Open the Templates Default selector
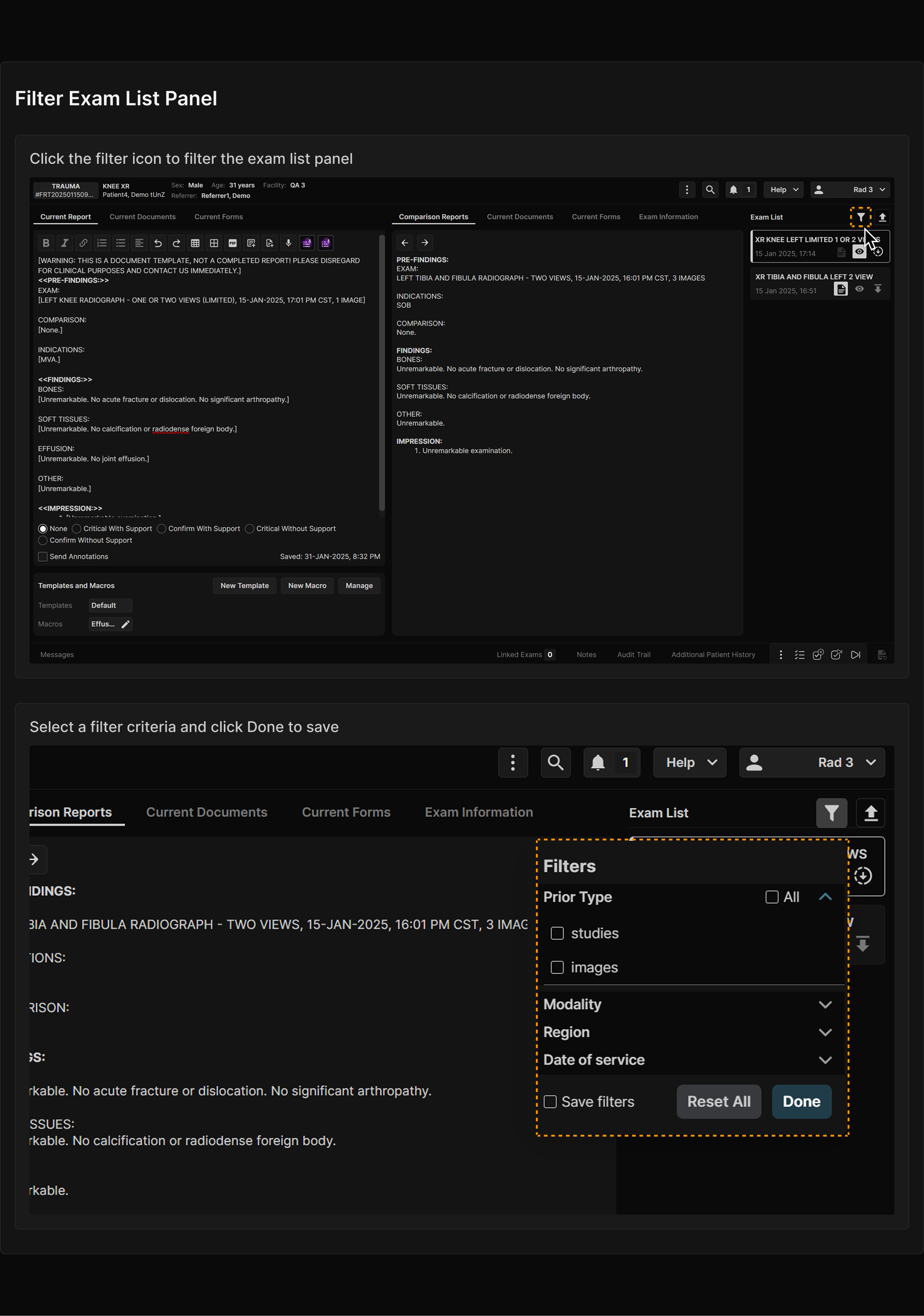 (x=110, y=605)
